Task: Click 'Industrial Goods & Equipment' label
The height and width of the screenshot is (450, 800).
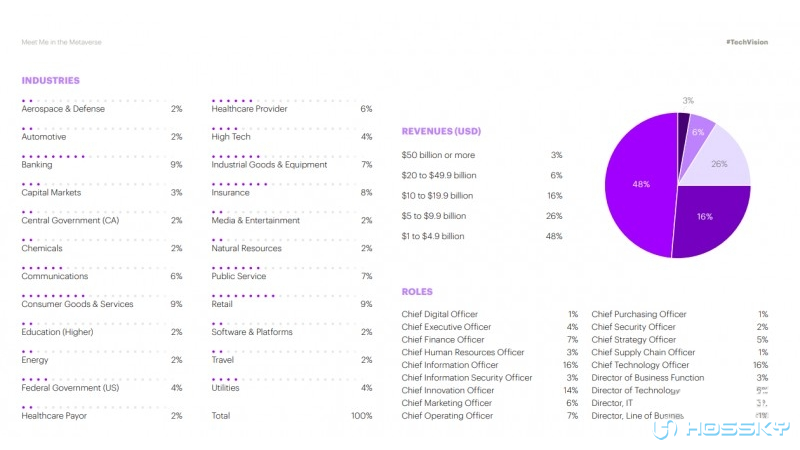Action: 269,165
